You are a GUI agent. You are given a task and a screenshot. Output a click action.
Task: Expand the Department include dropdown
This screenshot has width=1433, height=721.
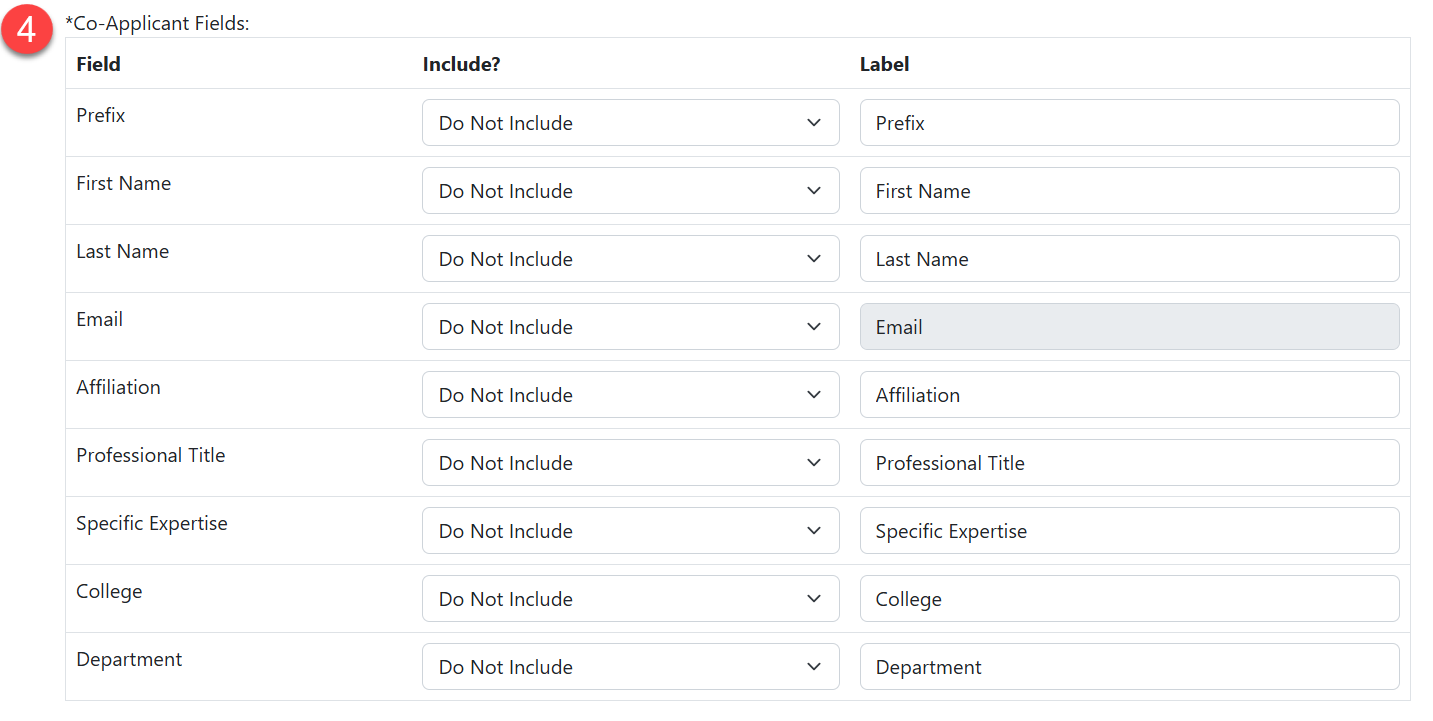(x=630, y=667)
